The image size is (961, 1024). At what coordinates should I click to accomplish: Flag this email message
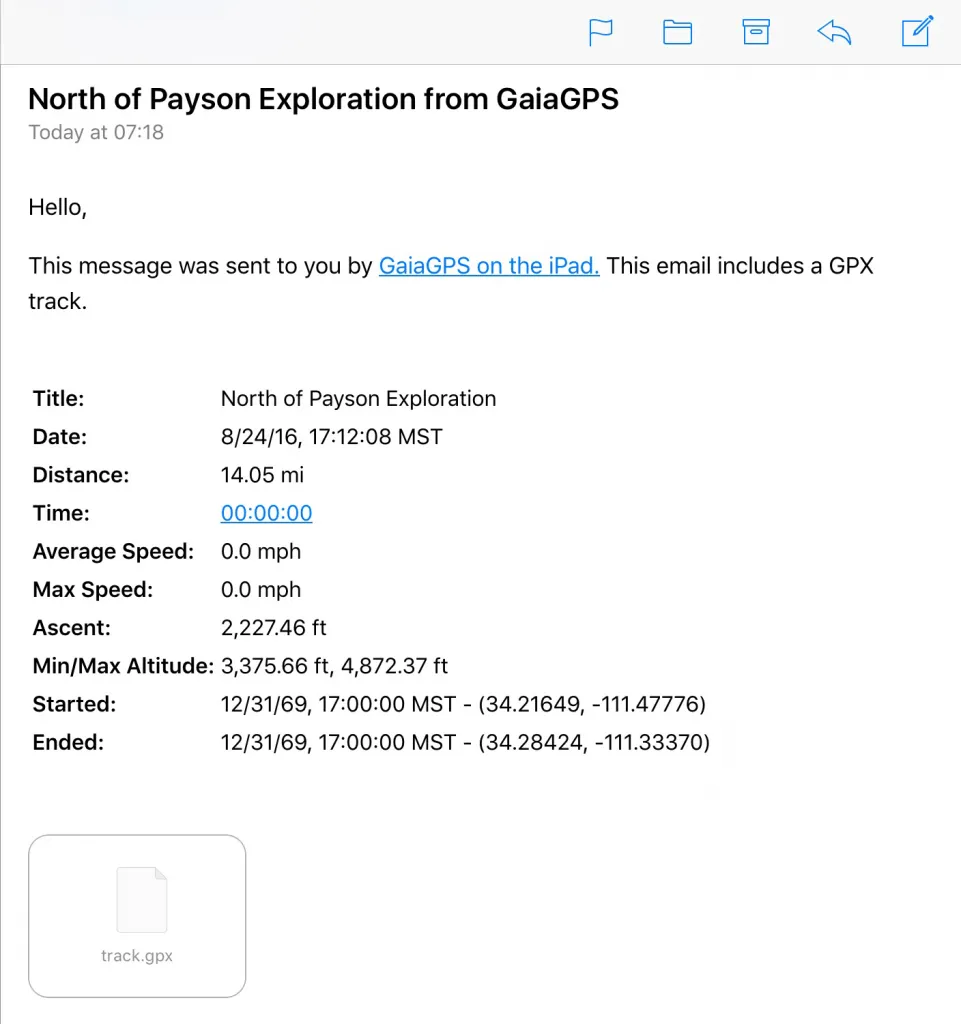[x=601, y=32]
